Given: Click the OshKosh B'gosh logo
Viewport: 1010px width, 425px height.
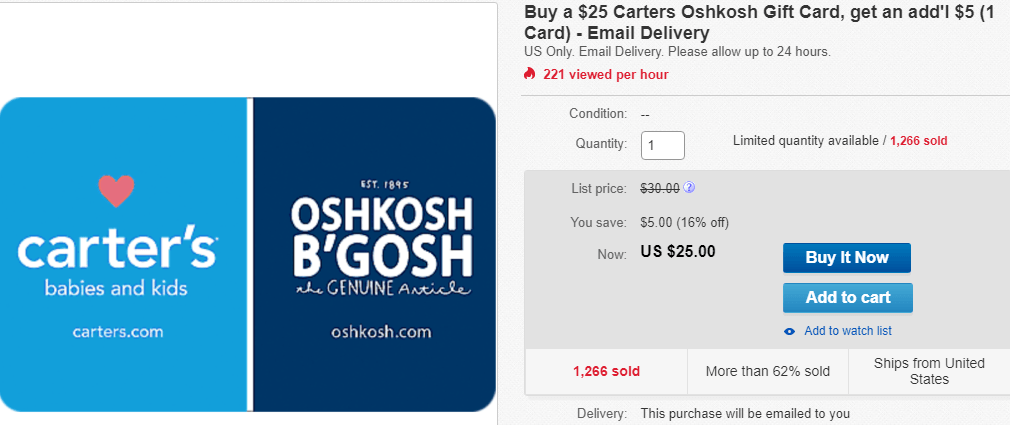Looking at the screenshot, I should pyautogui.click(x=381, y=238).
